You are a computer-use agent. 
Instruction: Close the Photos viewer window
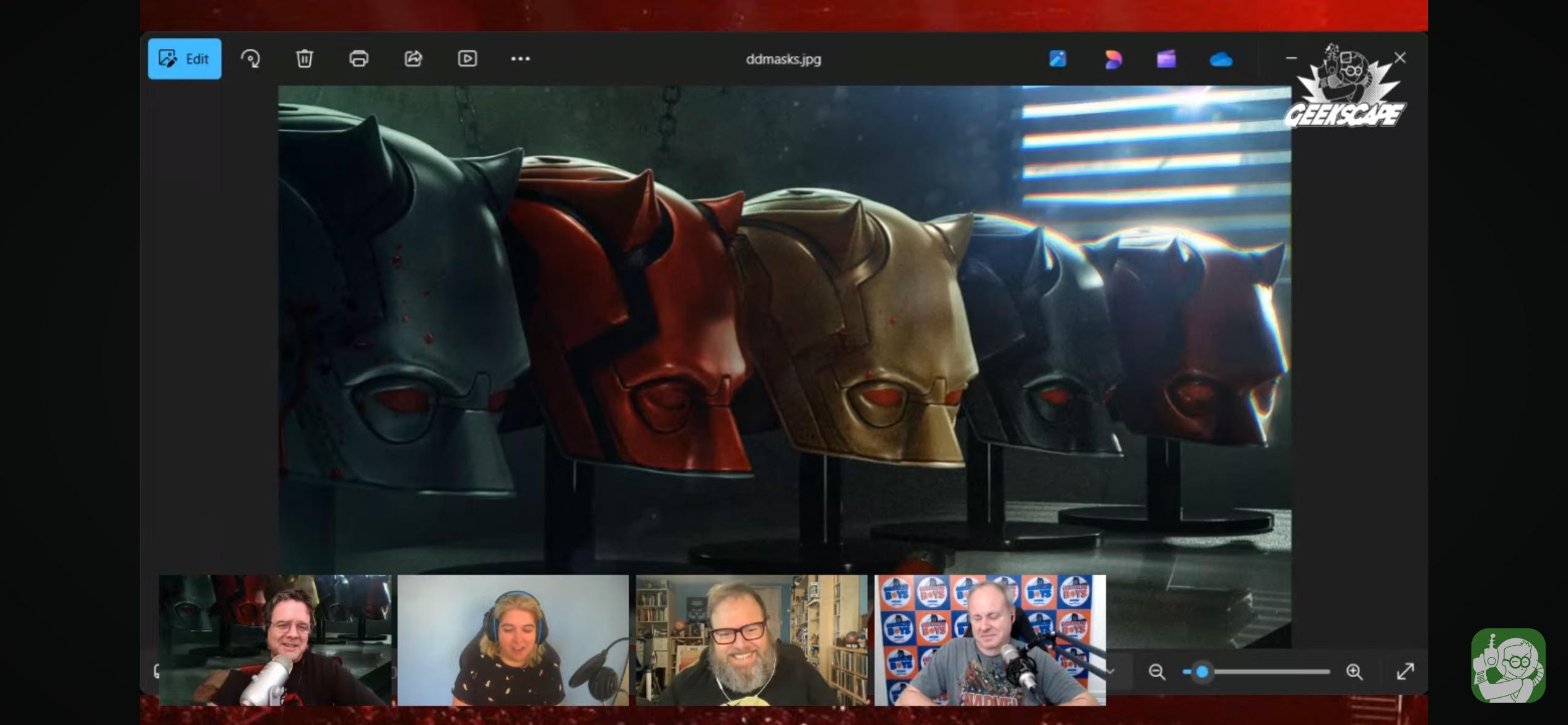pos(1400,58)
